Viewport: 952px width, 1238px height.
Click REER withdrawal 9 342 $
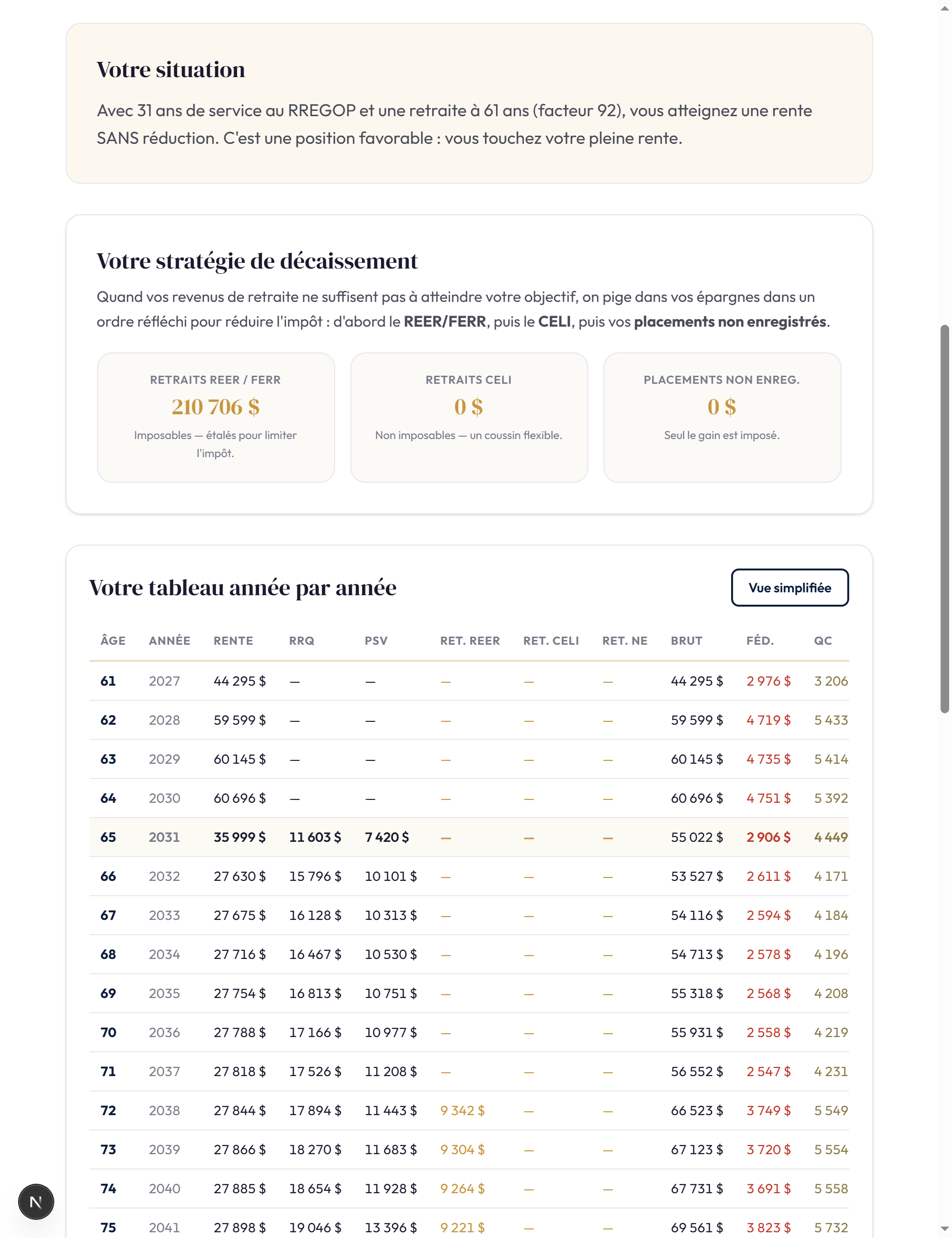(462, 1110)
